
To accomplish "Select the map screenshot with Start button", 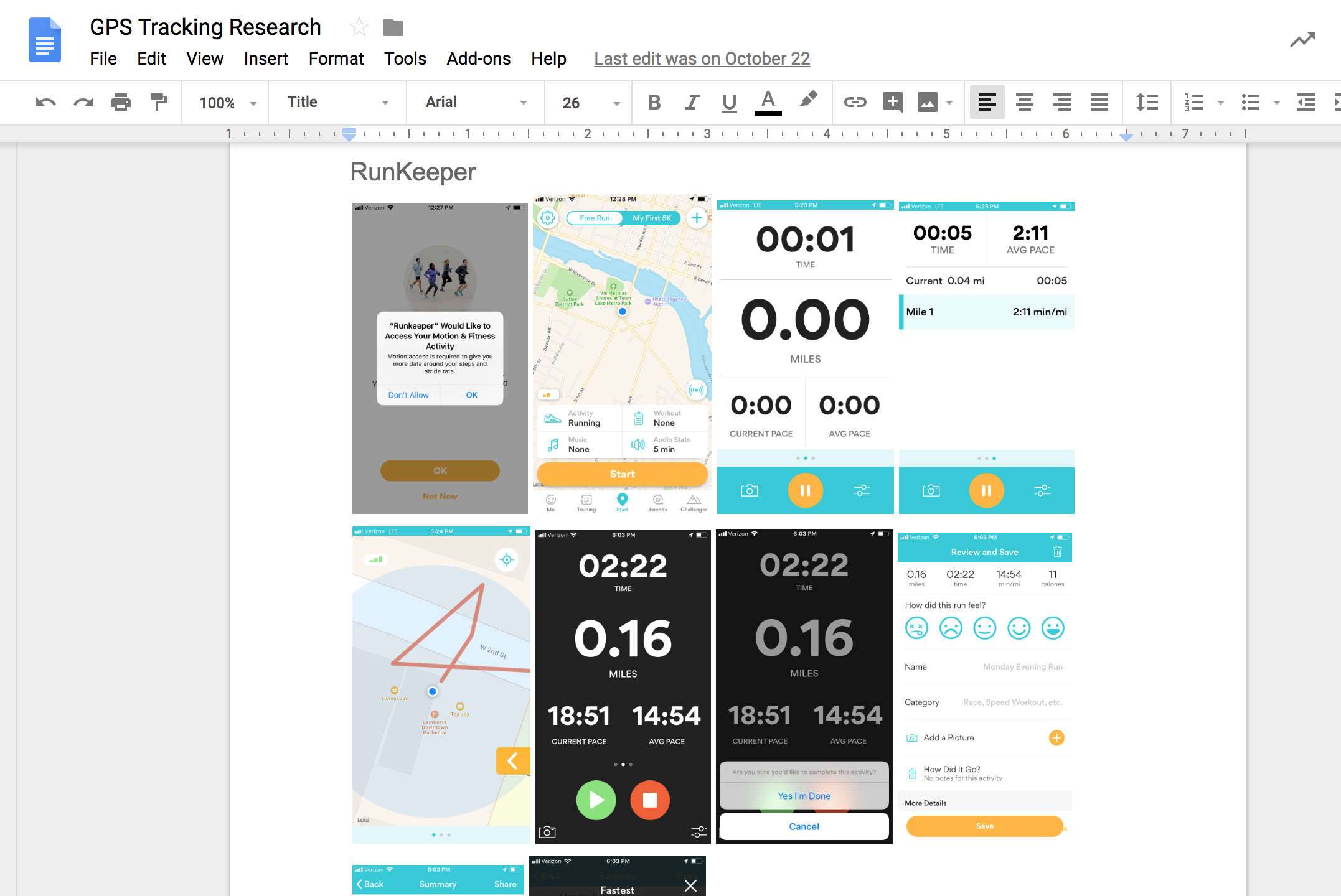I will [623, 354].
